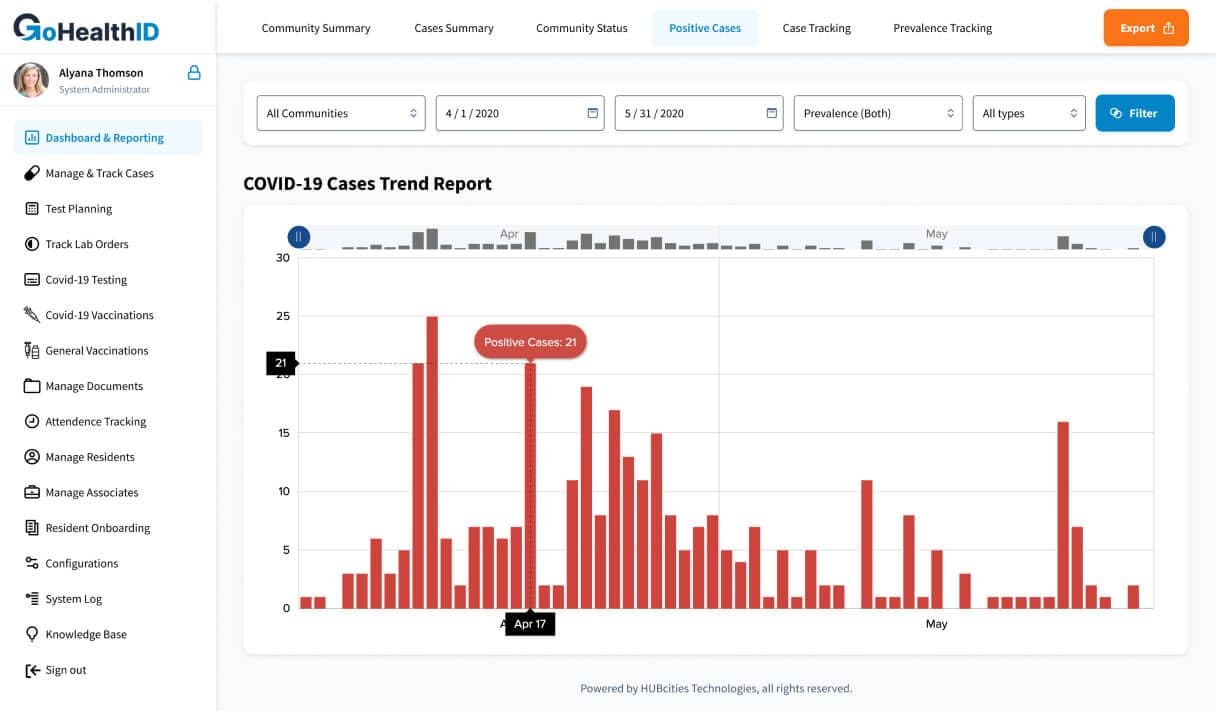
Task: Click the Dashboard & Reporting chart icon
Action: [x=31, y=138]
